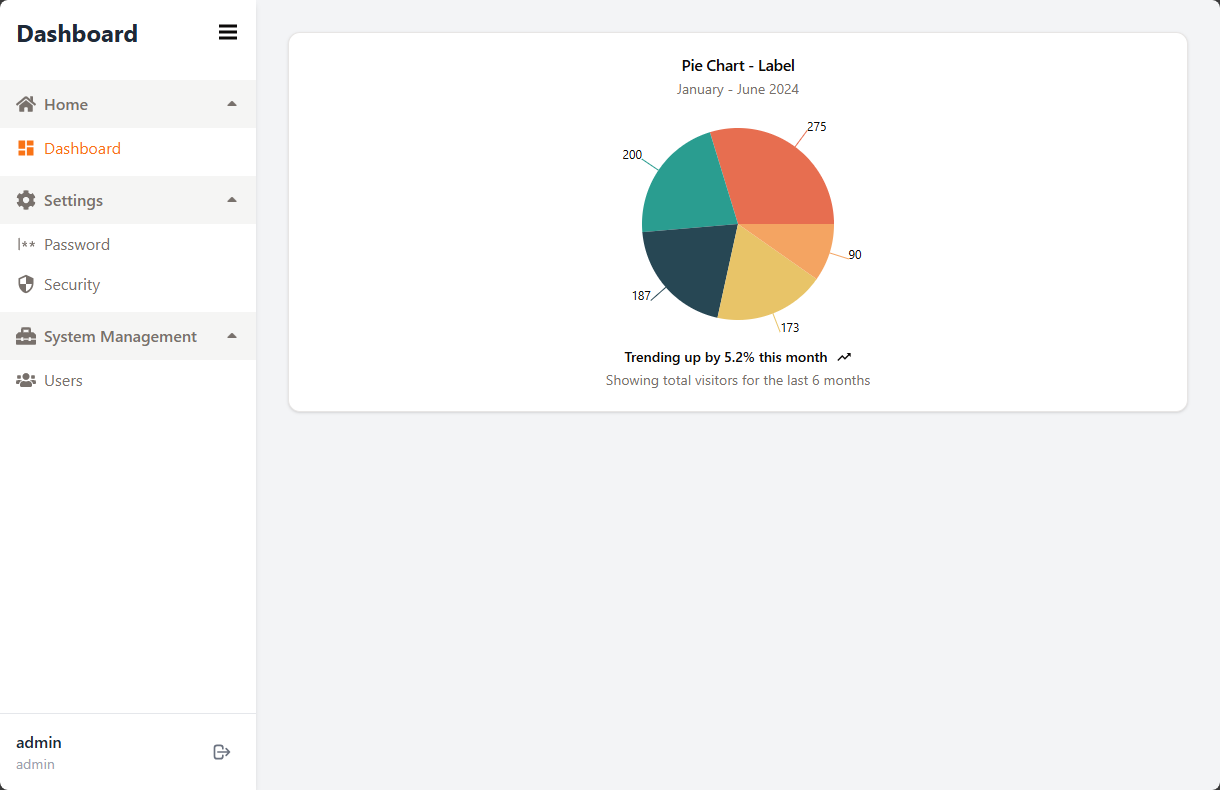Viewport: 1220px width, 790px height.
Task: Click the Showing total visitors caption
Action: tap(738, 380)
